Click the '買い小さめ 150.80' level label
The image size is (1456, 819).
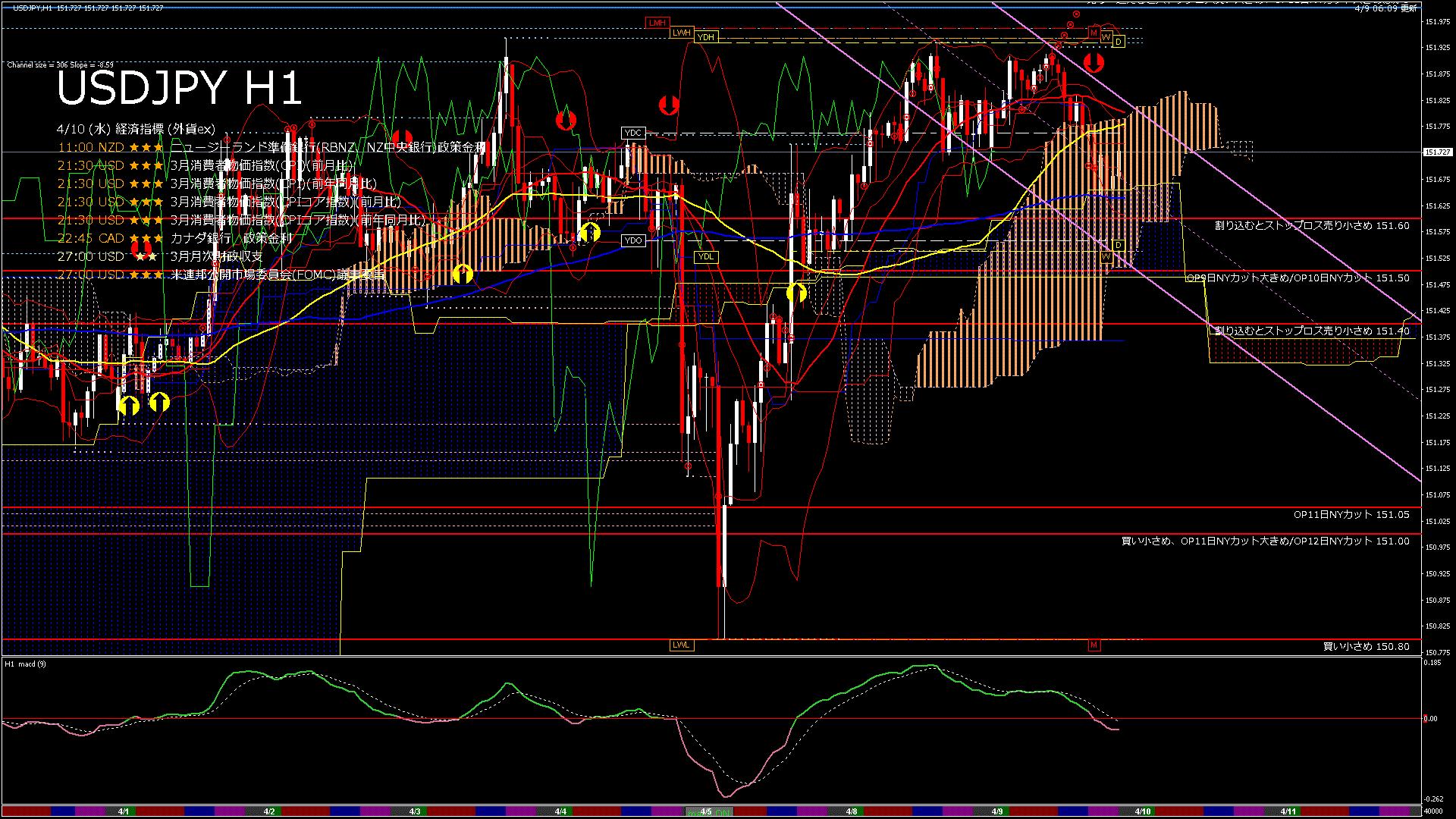(1367, 646)
